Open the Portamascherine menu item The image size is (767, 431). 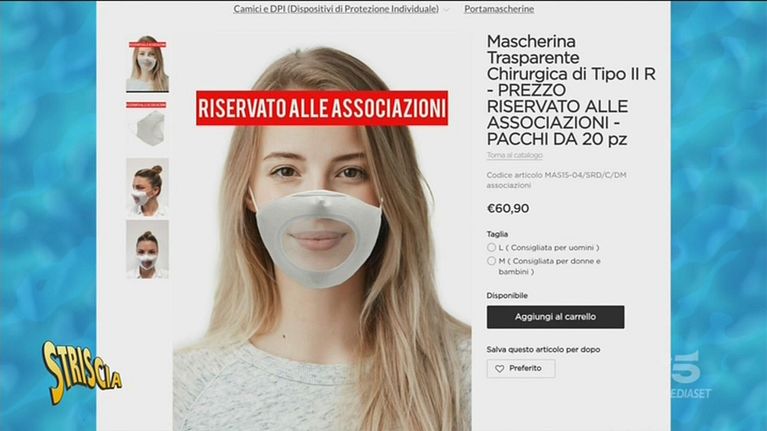pos(499,9)
